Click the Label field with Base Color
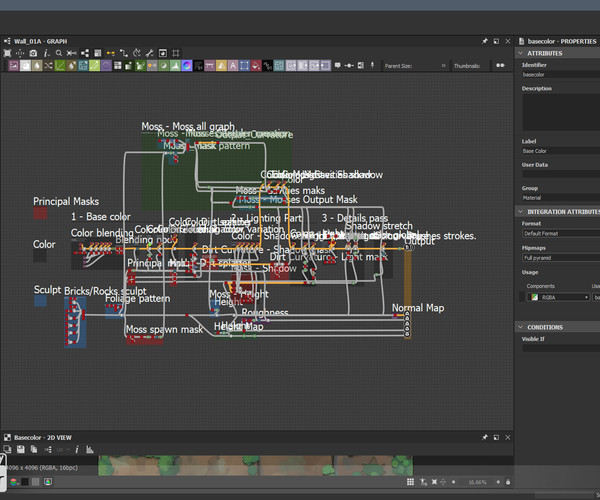 coord(561,151)
